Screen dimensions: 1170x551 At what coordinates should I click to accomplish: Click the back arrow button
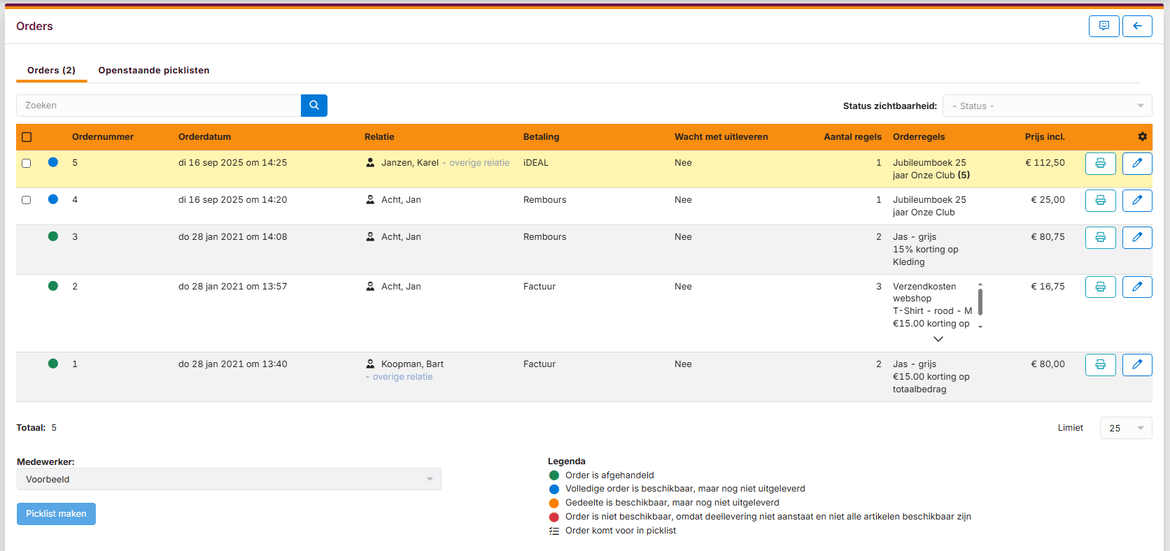click(1137, 27)
